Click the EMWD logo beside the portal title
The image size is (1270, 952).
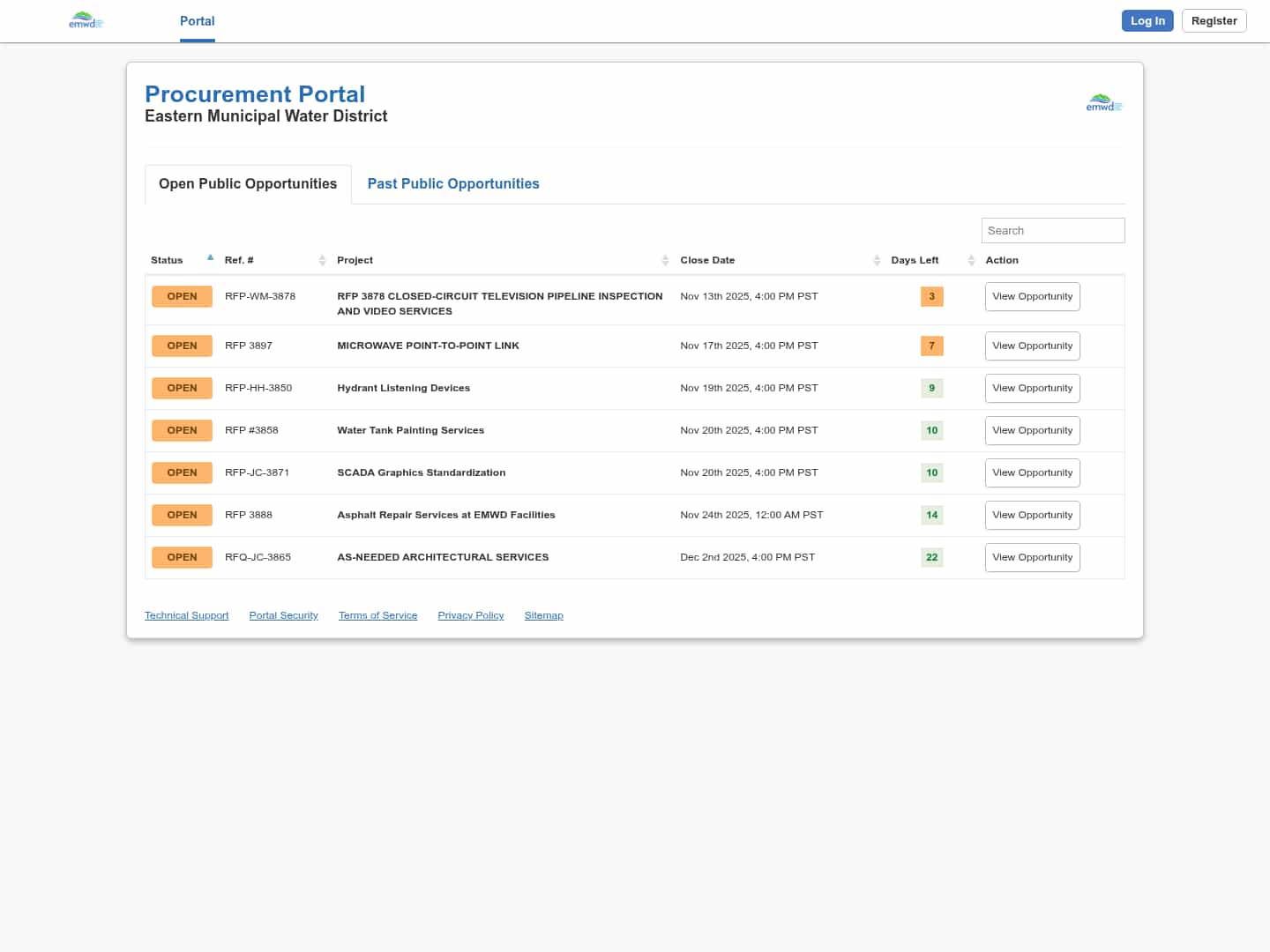1103,103
